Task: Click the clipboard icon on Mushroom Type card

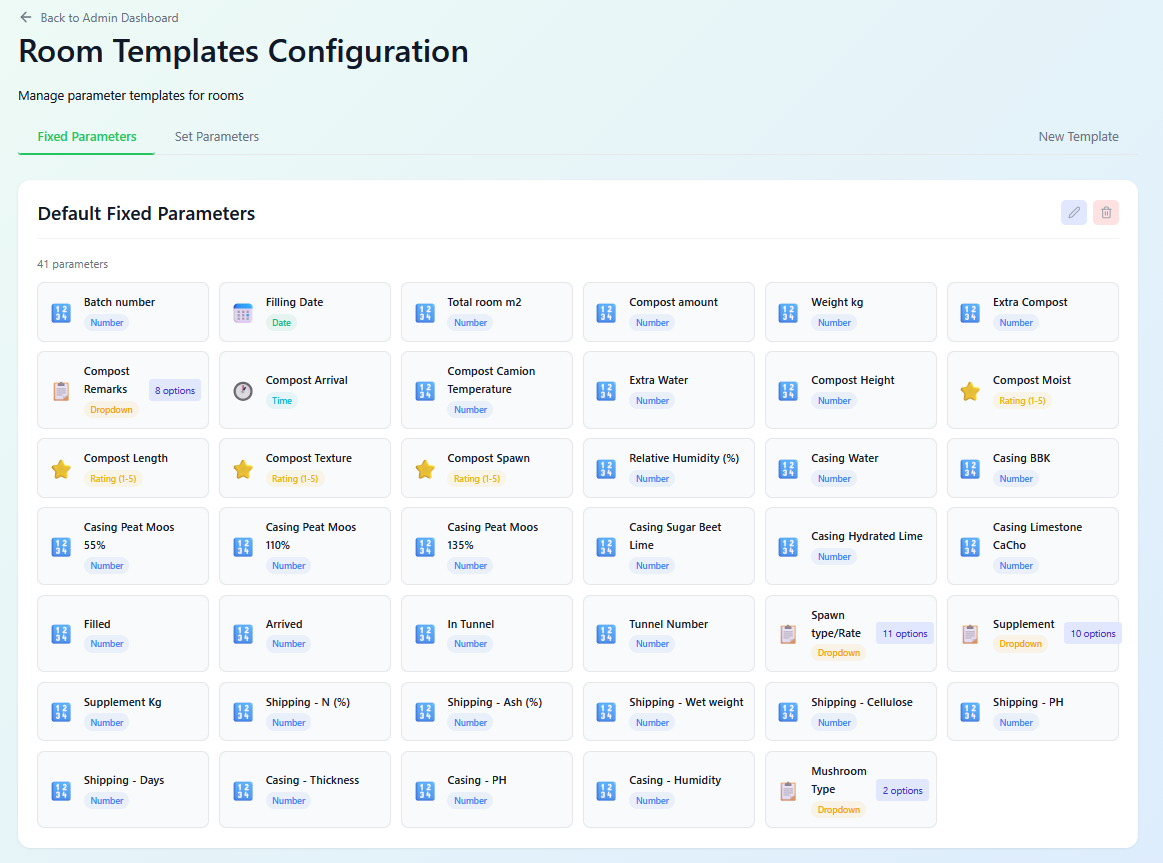Action: pyautogui.click(x=788, y=791)
